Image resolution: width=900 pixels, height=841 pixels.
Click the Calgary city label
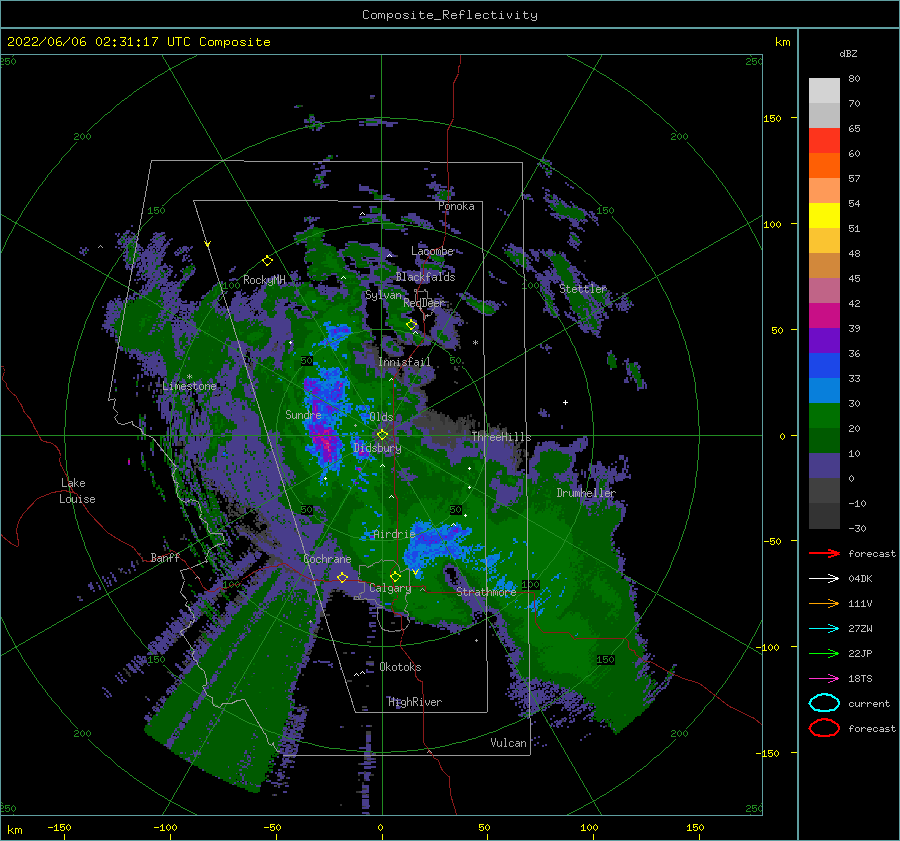[390, 588]
